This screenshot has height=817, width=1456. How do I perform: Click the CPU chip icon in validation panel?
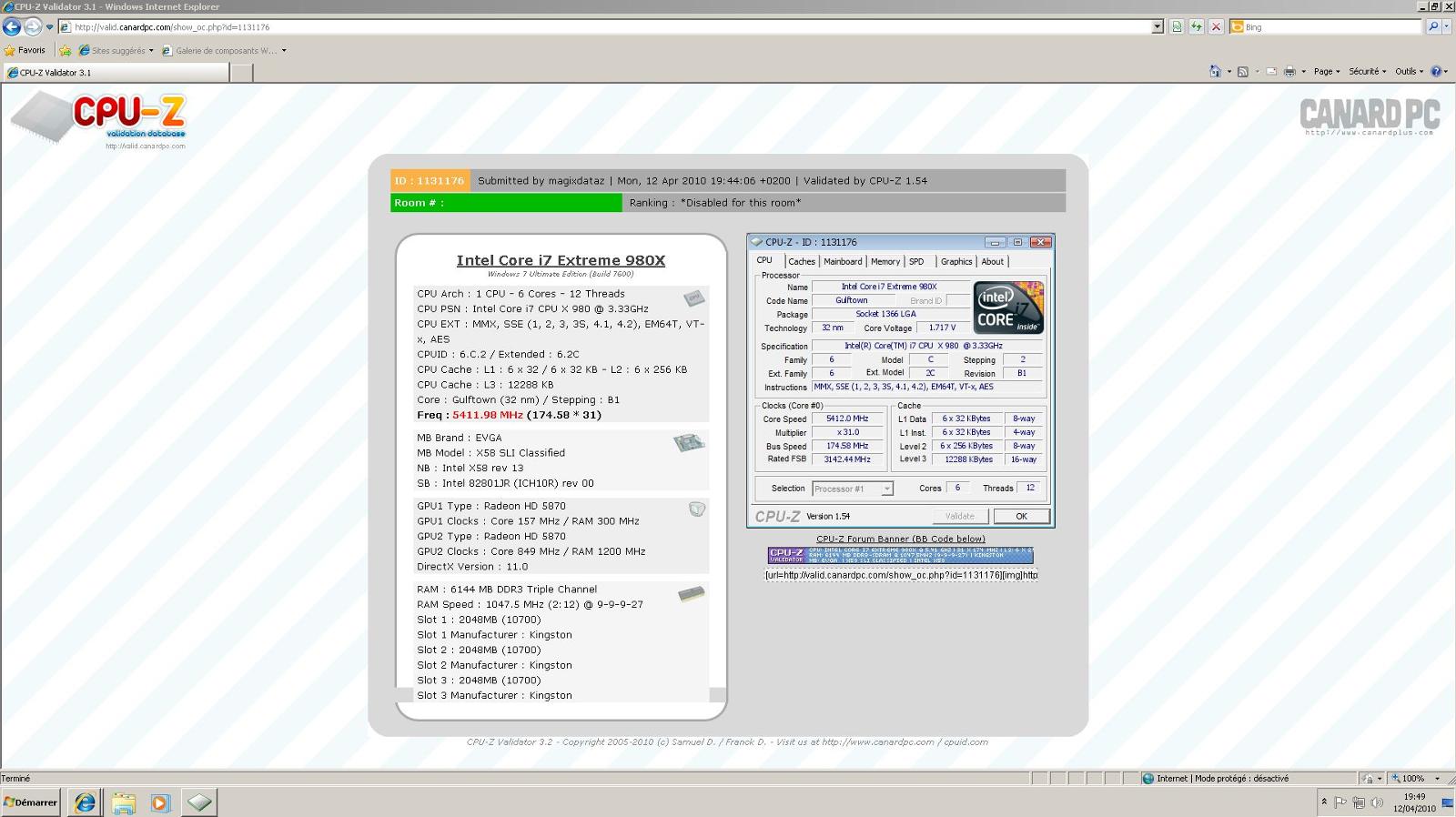tap(694, 298)
